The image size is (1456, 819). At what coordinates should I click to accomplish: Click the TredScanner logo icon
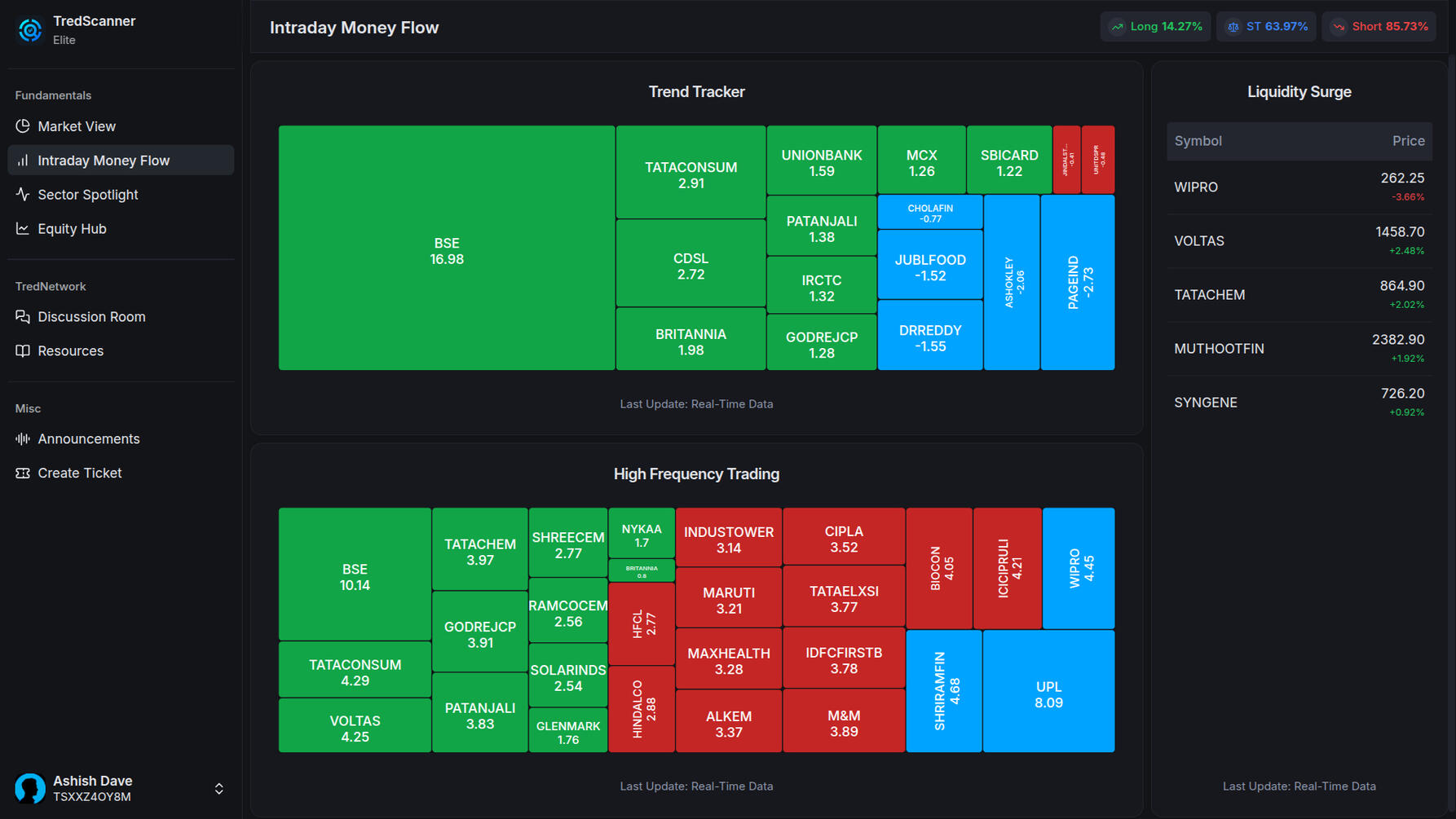point(30,30)
